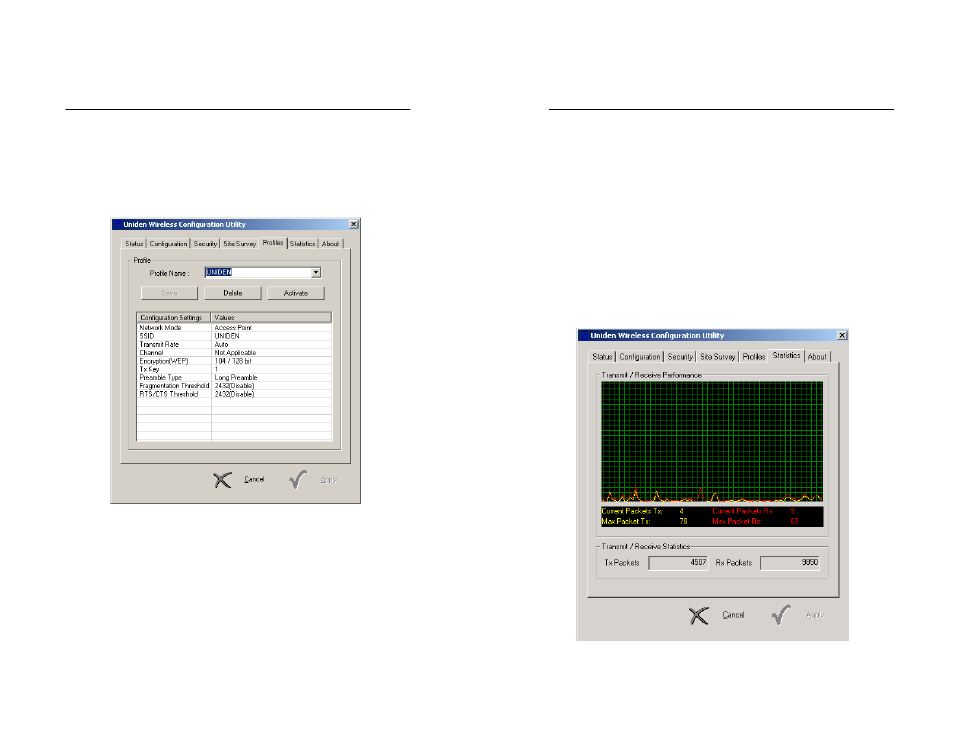Select the RTS/CTS Threshold row
This screenshot has height=738, width=954.
(x=234, y=394)
